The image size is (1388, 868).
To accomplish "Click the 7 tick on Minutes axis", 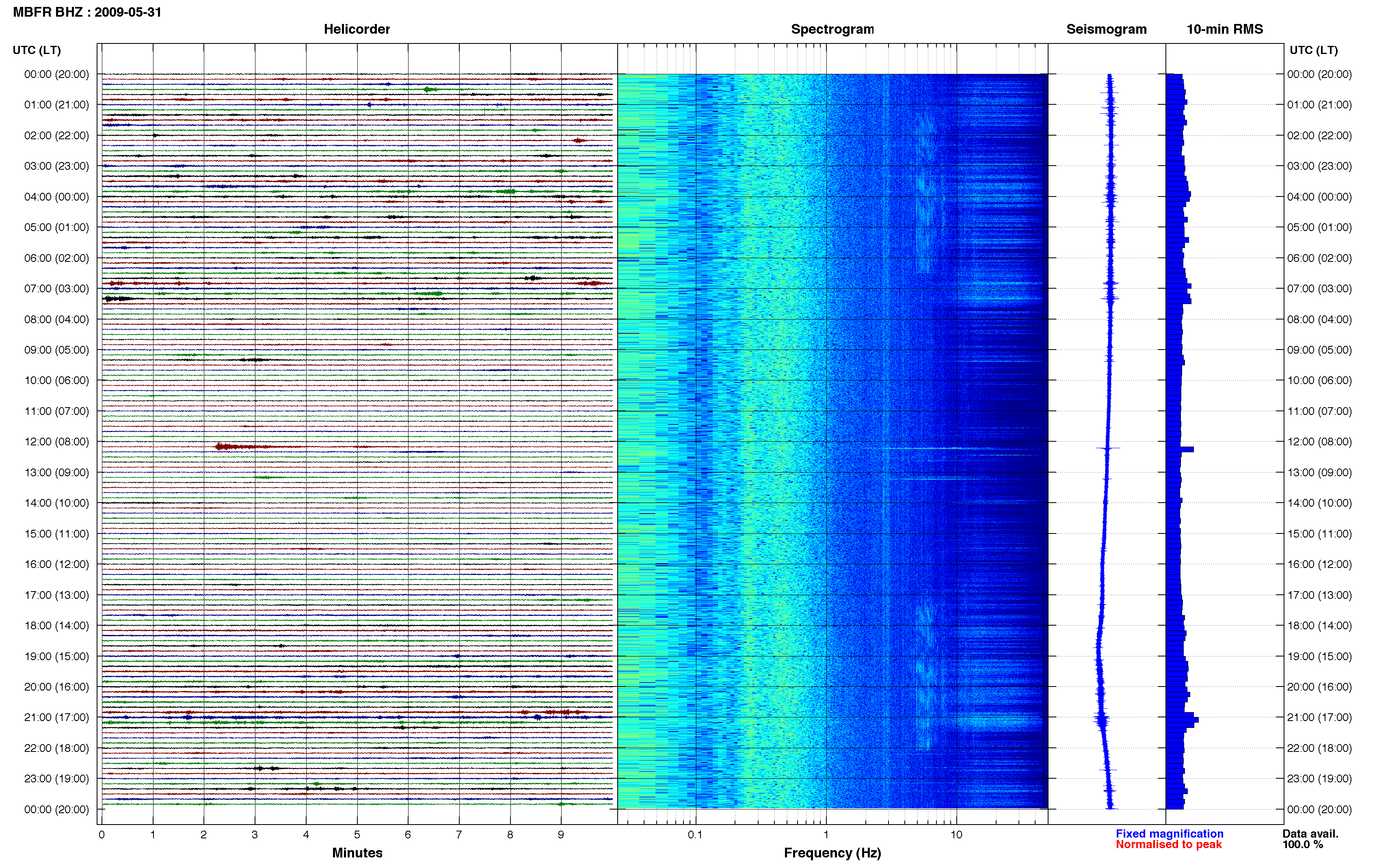I will (x=458, y=835).
